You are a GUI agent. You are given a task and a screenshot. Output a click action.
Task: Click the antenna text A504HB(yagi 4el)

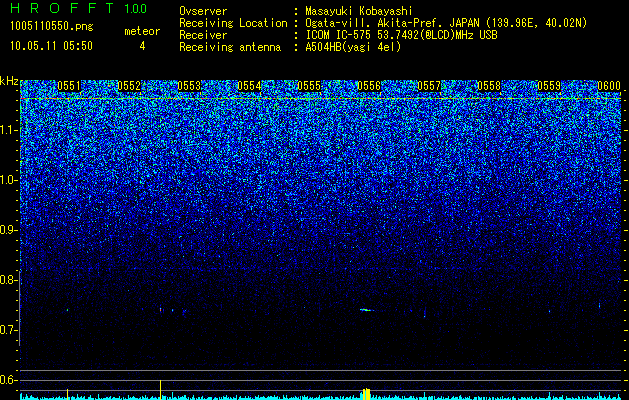pos(353,47)
